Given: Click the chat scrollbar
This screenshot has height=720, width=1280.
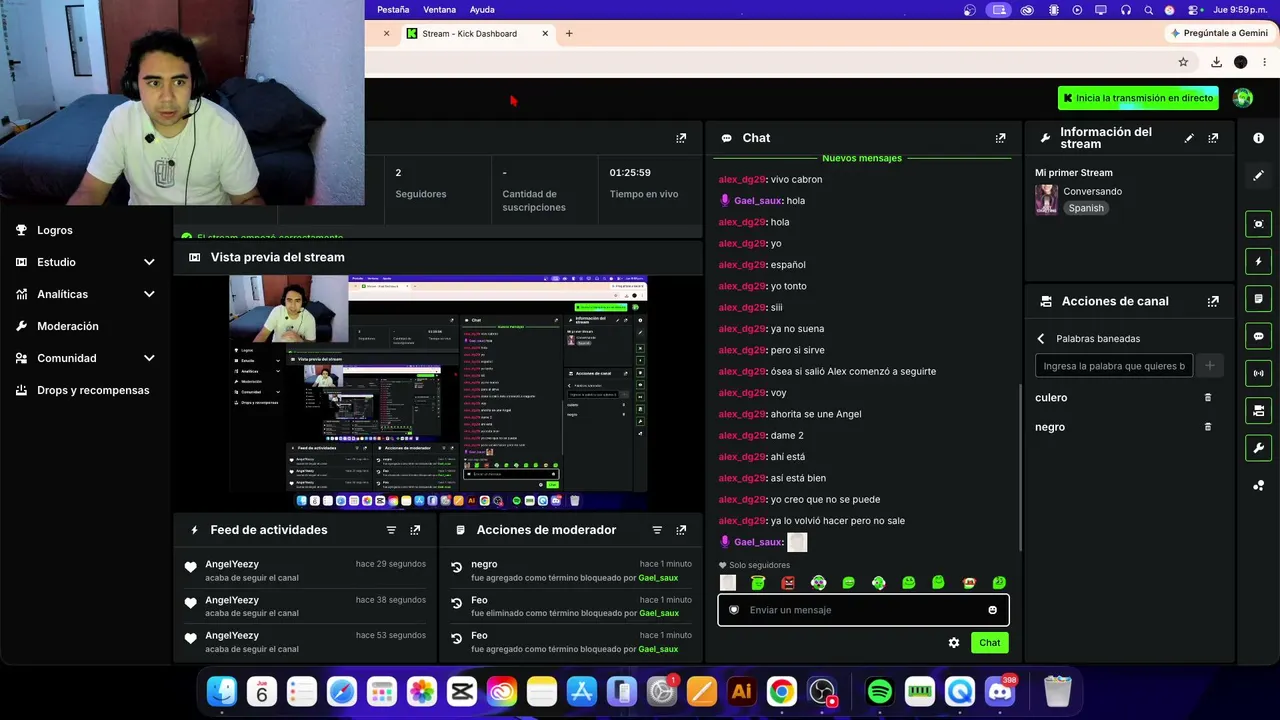Looking at the screenshot, I should pos(1020,468).
